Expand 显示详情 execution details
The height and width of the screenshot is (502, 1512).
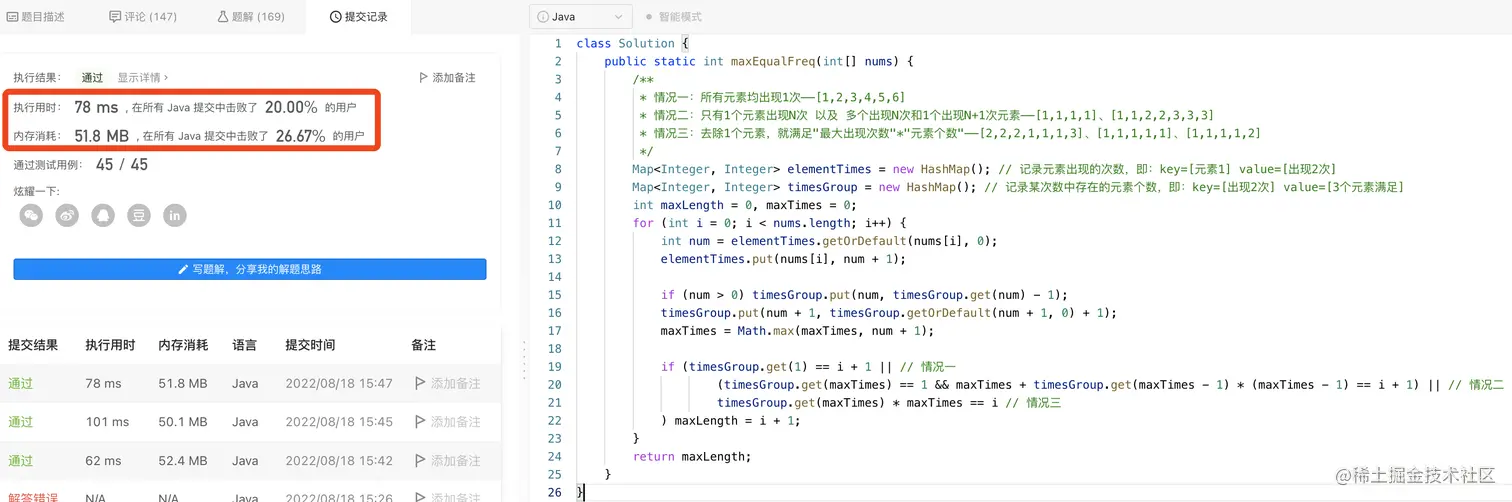(143, 77)
